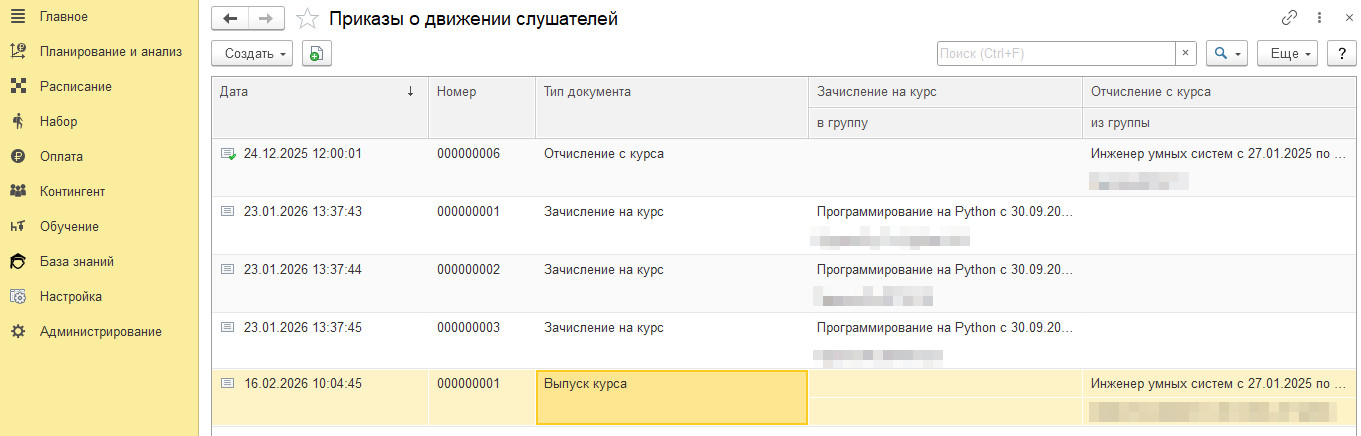Select the Выпуск курса cell
The height and width of the screenshot is (436, 1361).
pyautogui.click(x=671, y=384)
